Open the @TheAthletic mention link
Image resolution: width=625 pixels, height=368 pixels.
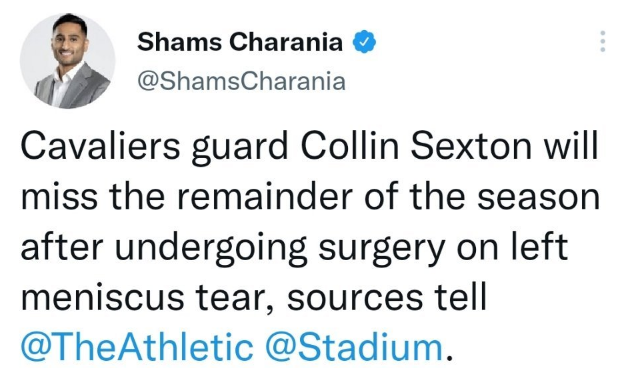[x=137, y=346]
